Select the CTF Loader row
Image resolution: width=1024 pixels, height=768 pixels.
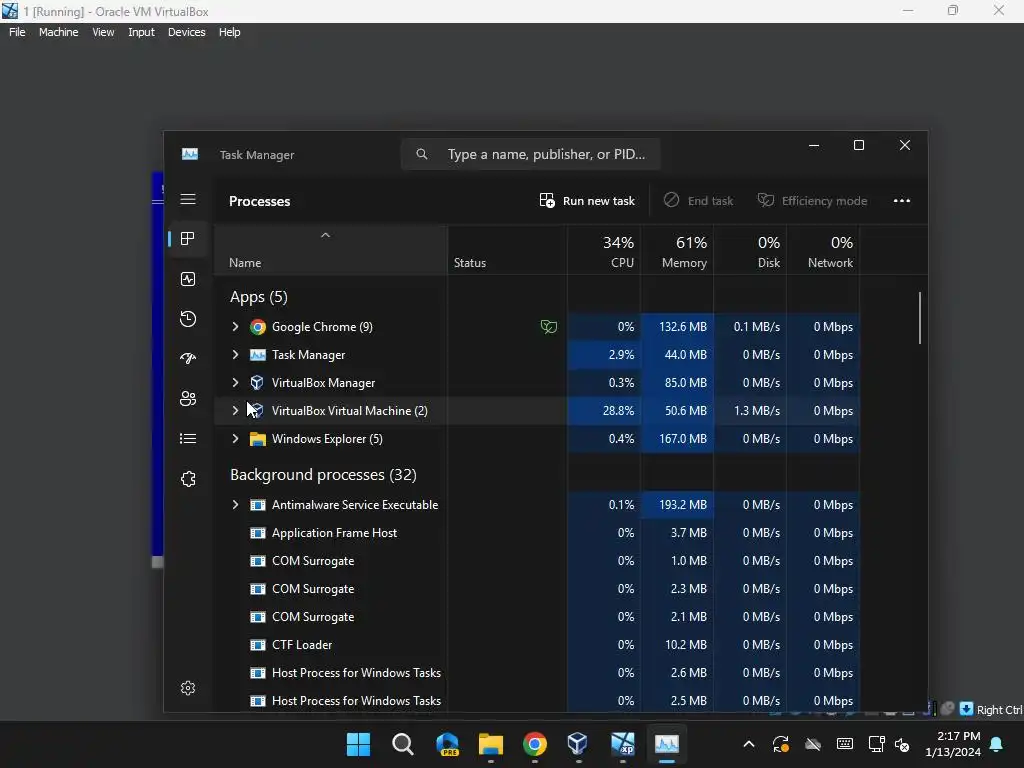pyautogui.click(x=537, y=645)
